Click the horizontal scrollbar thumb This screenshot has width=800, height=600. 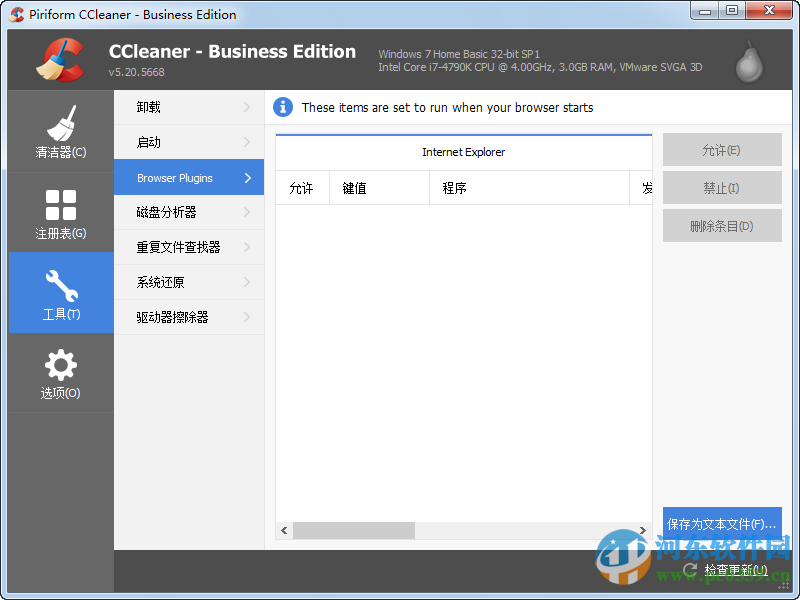(x=354, y=531)
